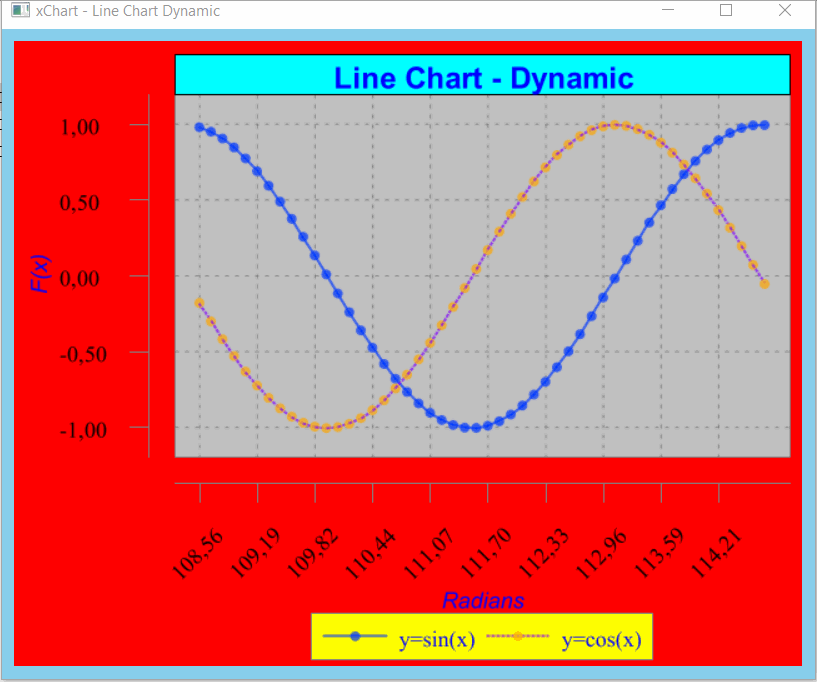
Task: Select the orange dashed marker in the legend
Action: tap(517, 636)
